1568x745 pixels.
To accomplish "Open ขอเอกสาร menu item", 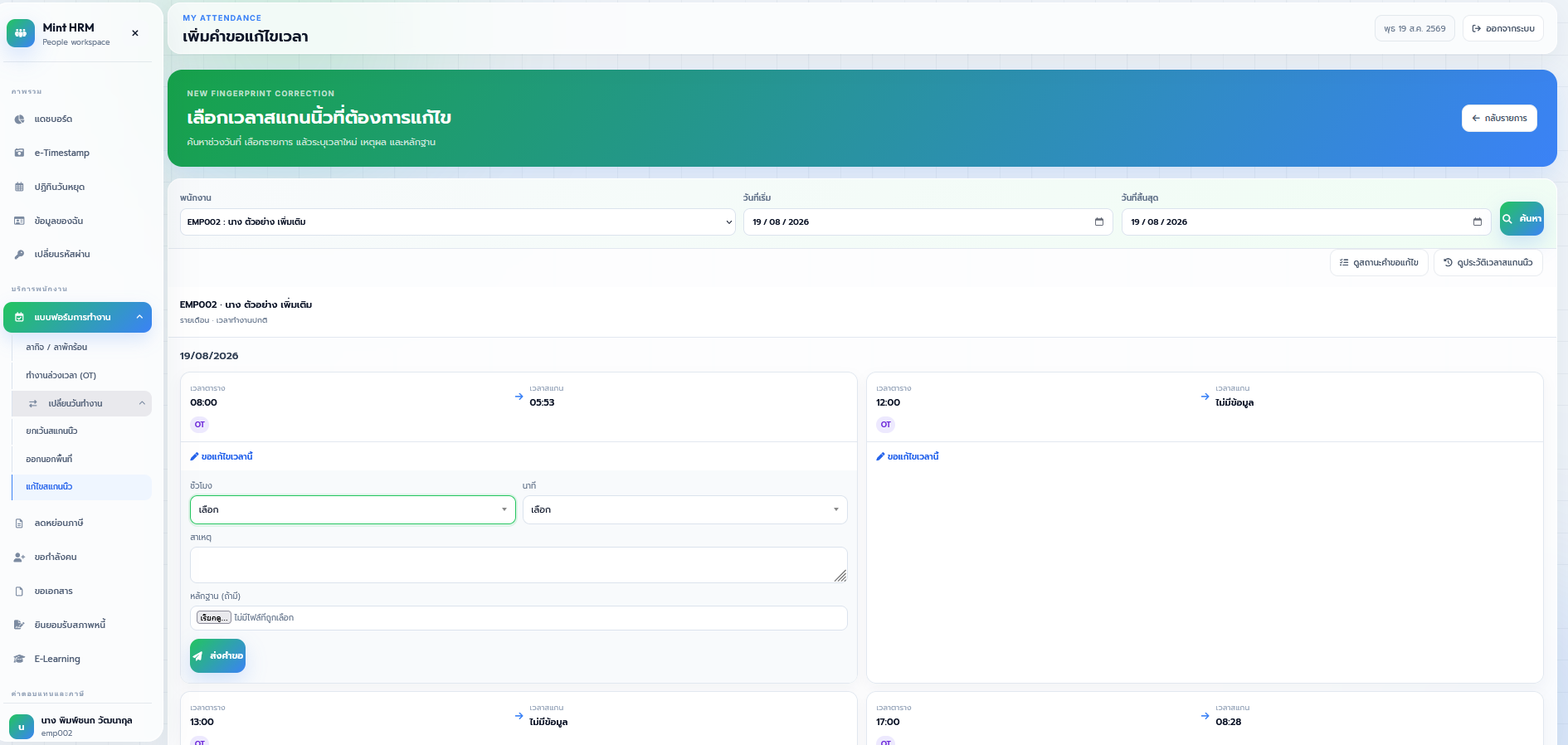I will (x=77, y=591).
